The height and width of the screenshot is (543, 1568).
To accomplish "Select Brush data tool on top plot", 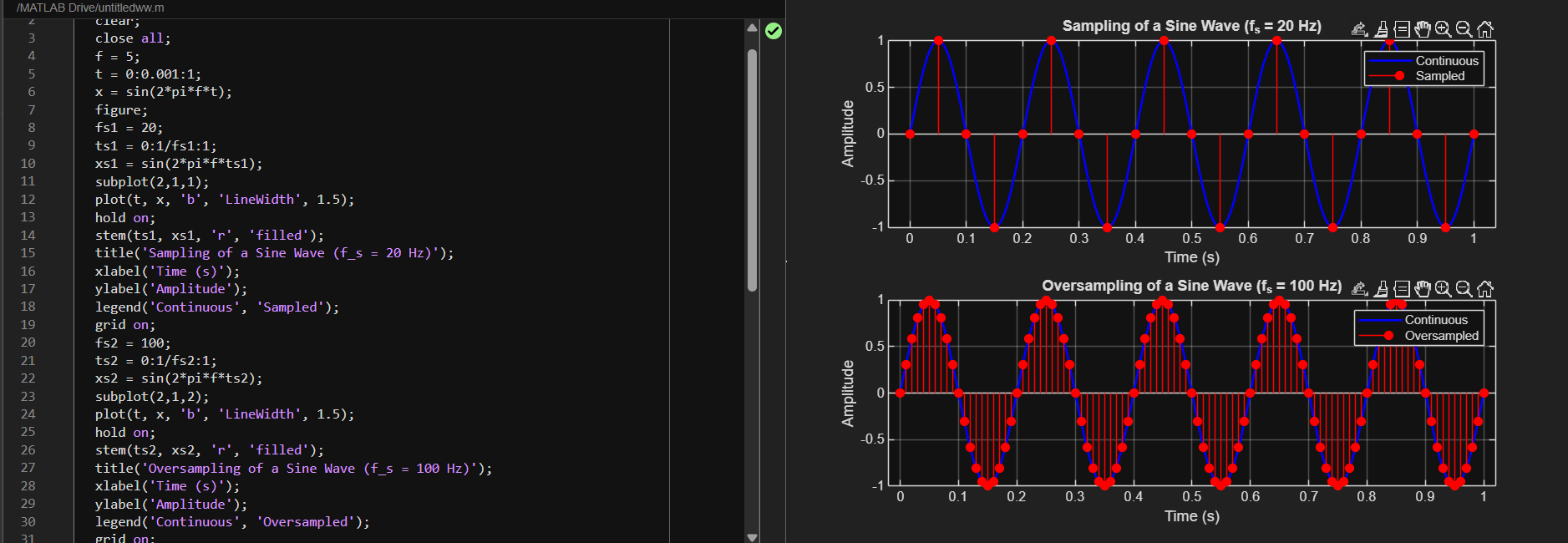I will click(1381, 29).
